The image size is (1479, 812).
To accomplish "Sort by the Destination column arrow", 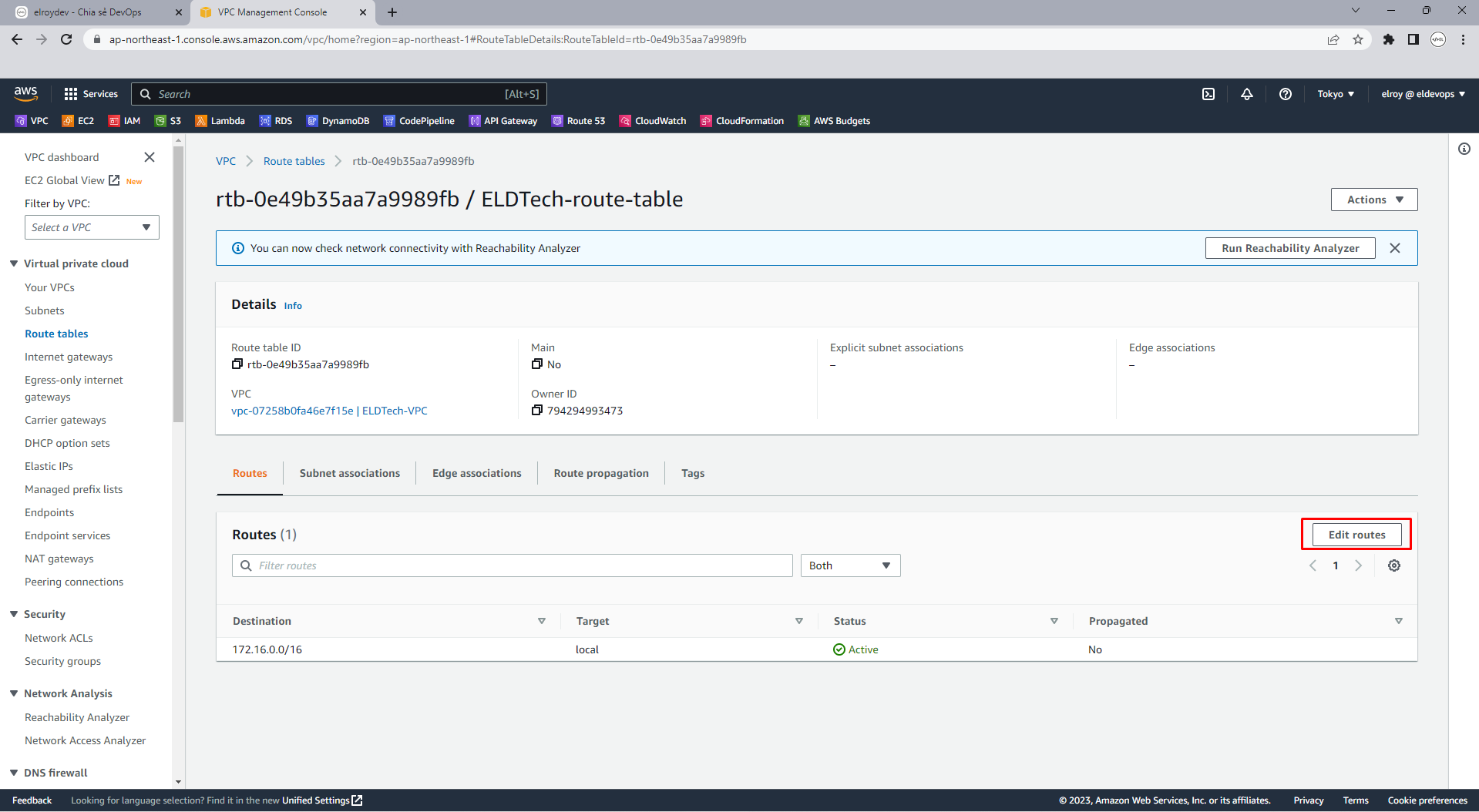I will tap(542, 621).
